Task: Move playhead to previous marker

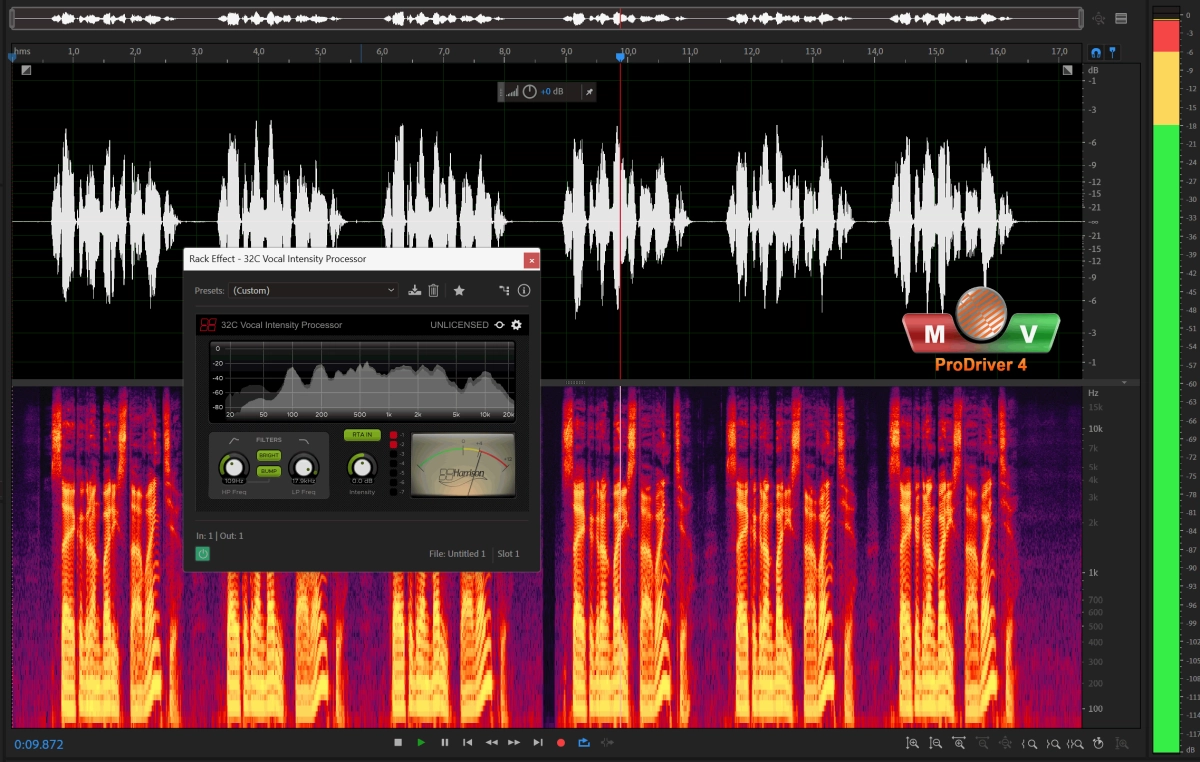Action: coord(467,743)
